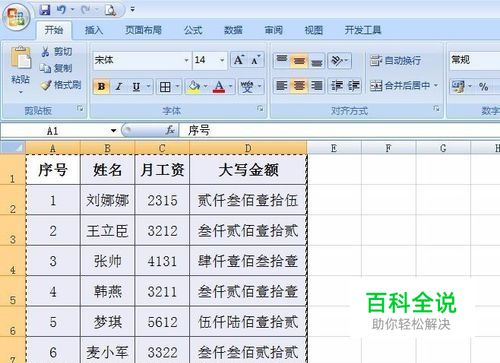500x363 pixels.
Task: Click the Undo icon
Action: click(61, 10)
